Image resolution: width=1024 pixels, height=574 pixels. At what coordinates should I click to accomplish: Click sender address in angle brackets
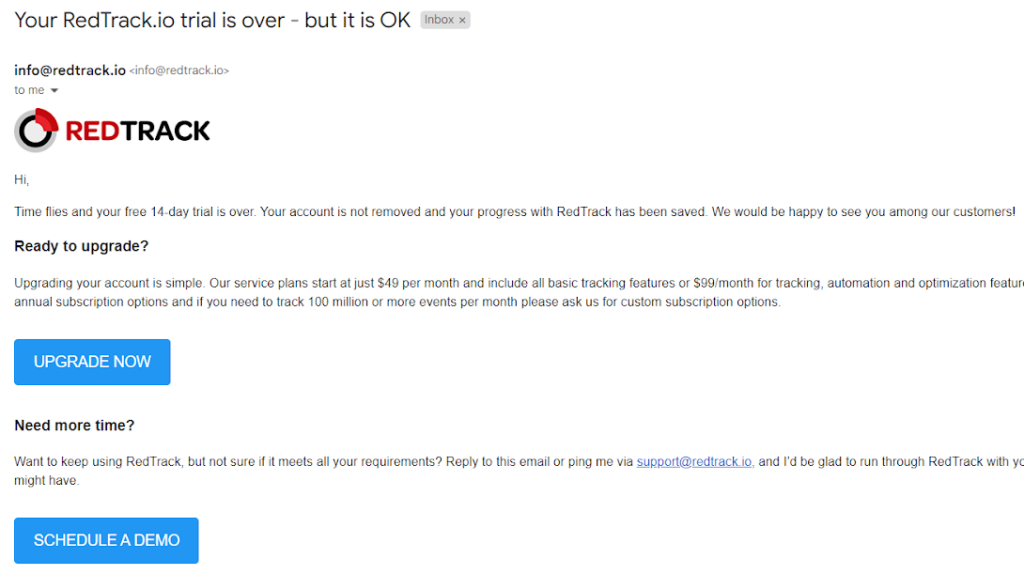(179, 71)
